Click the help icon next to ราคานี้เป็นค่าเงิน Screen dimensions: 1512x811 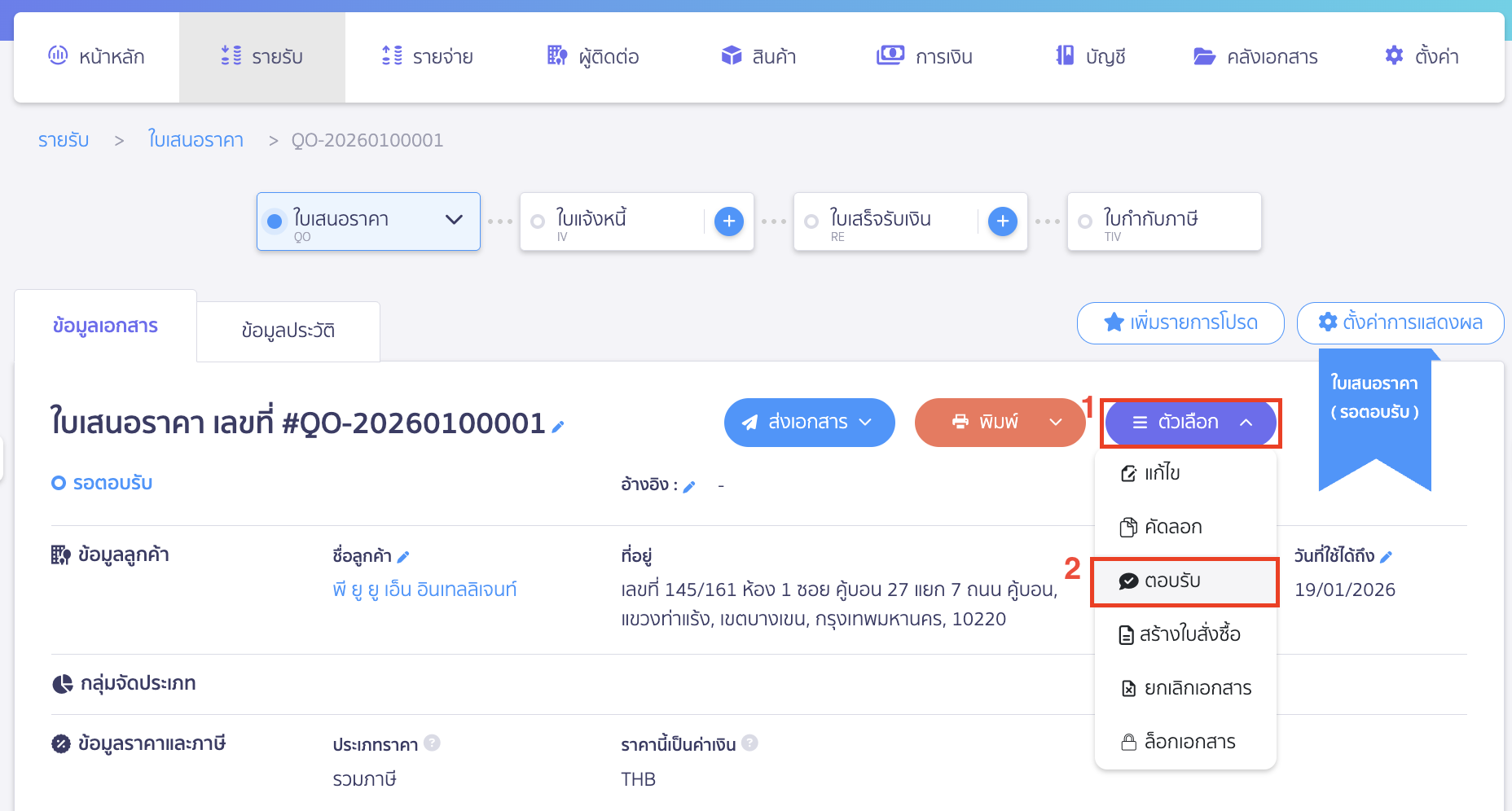(x=749, y=743)
